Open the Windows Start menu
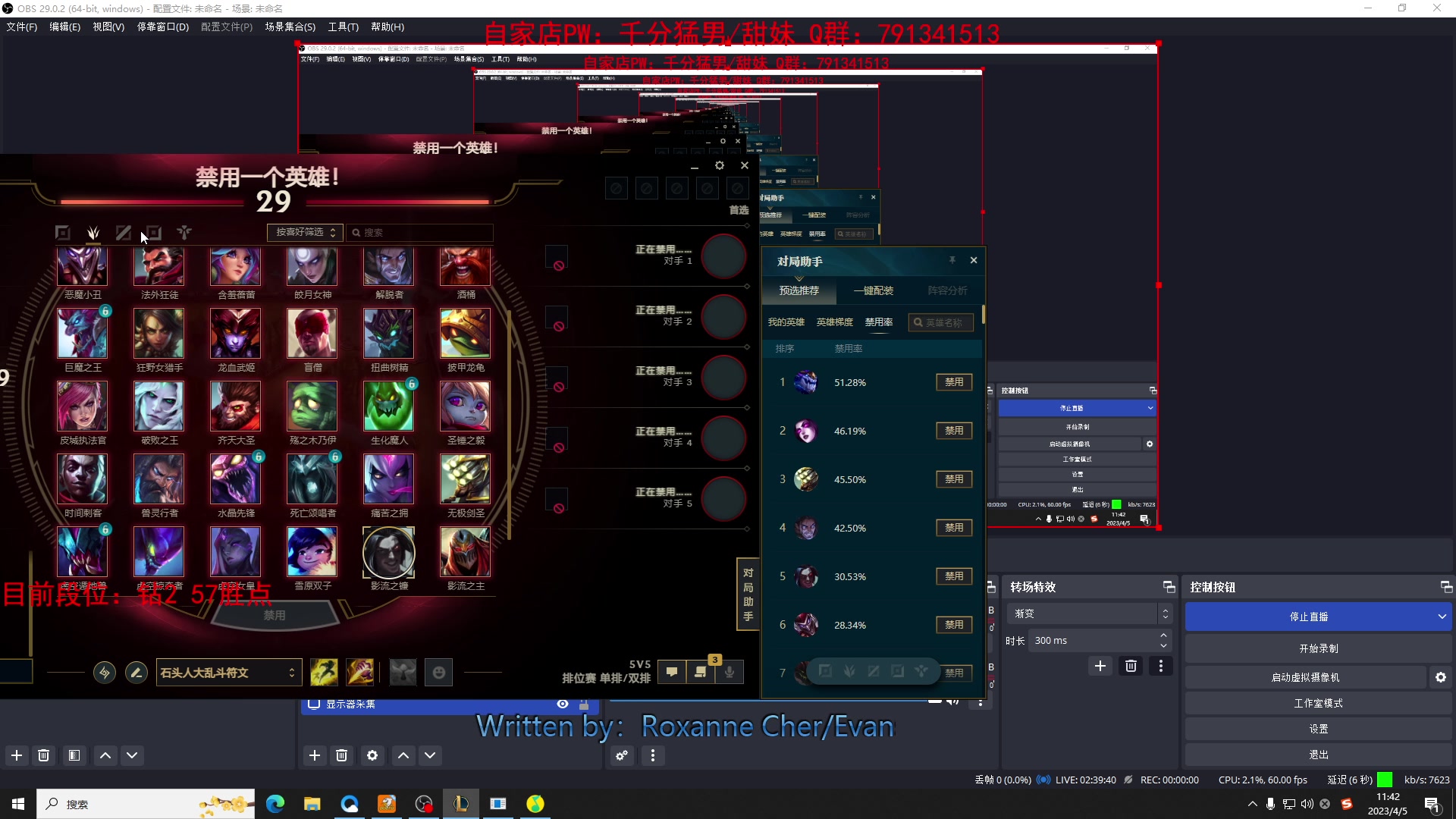The height and width of the screenshot is (819, 1456). pos(18,804)
